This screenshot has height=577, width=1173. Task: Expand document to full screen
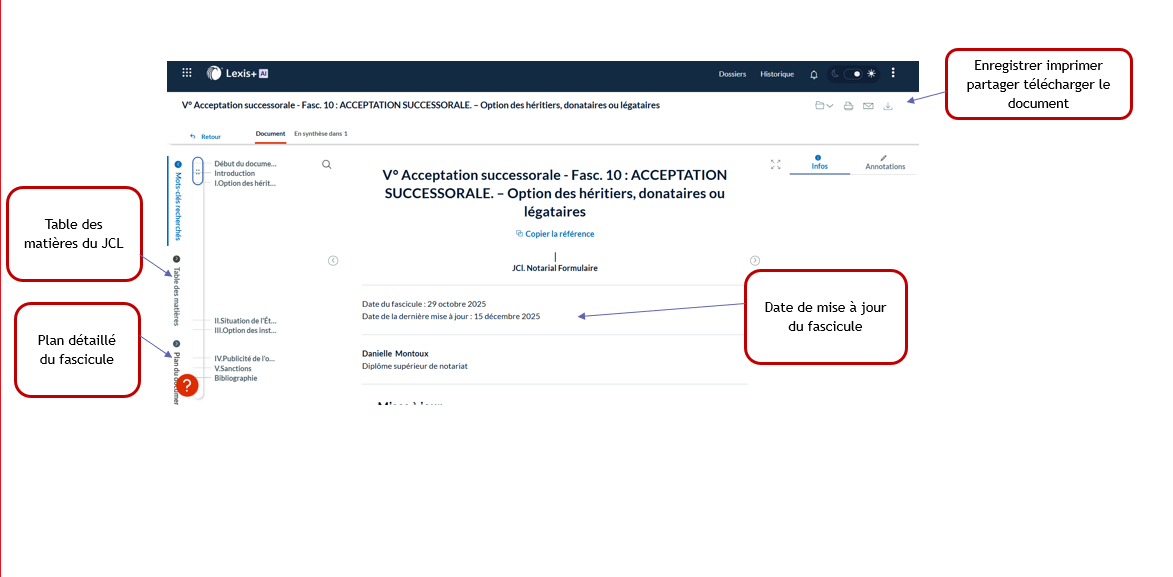point(776,165)
